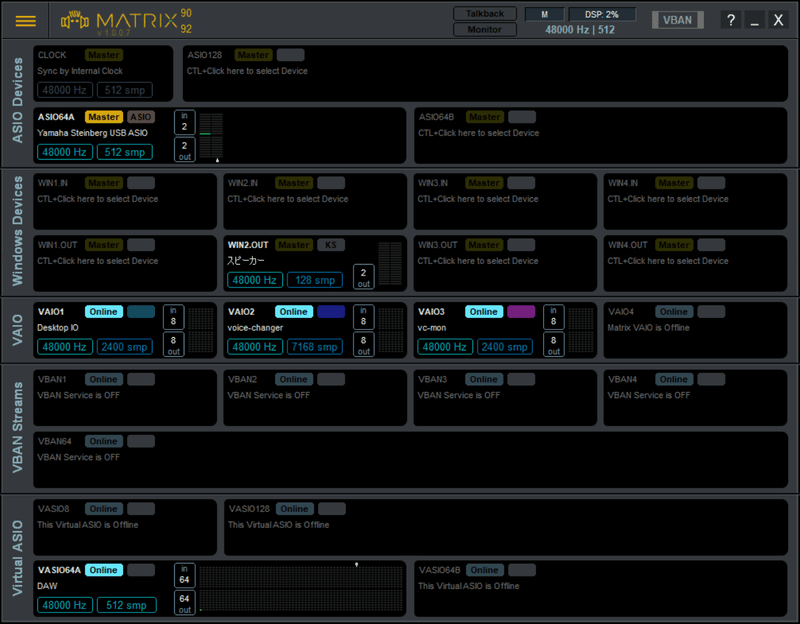Click the VBAN64 stream label
This screenshot has width=800, height=624.
(55, 441)
